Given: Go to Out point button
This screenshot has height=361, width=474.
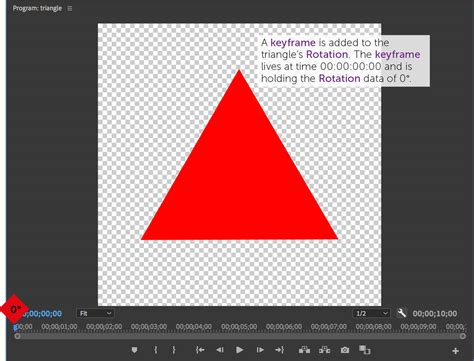Looking at the screenshot, I should coord(279,350).
